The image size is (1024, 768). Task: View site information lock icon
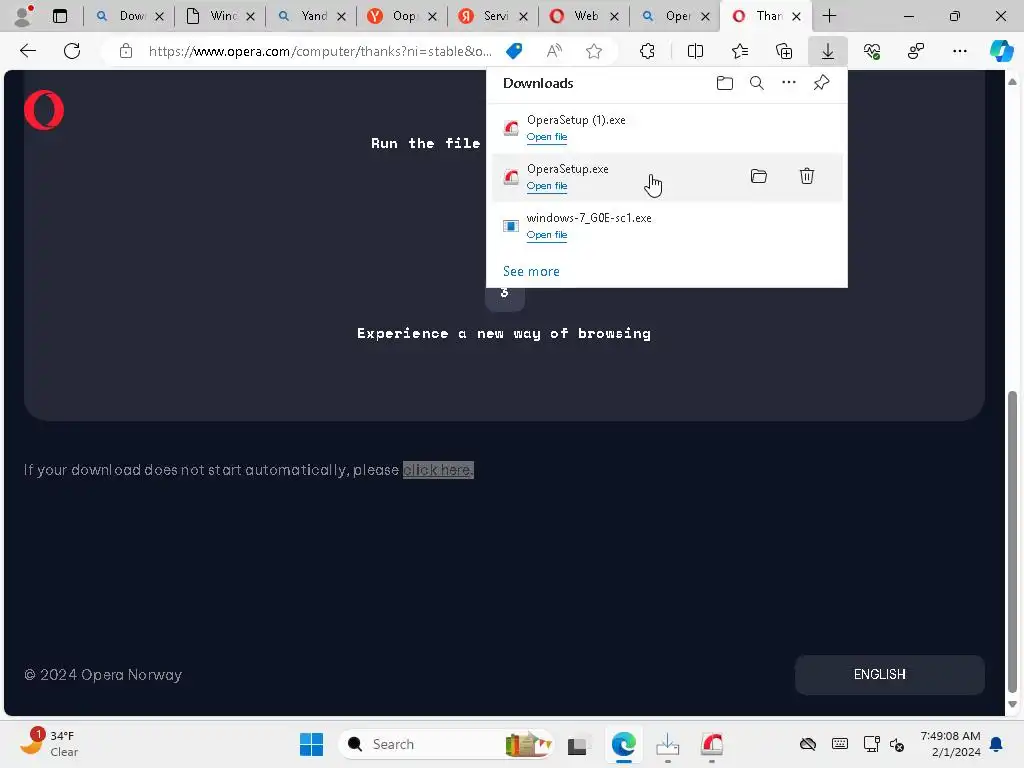click(x=125, y=51)
